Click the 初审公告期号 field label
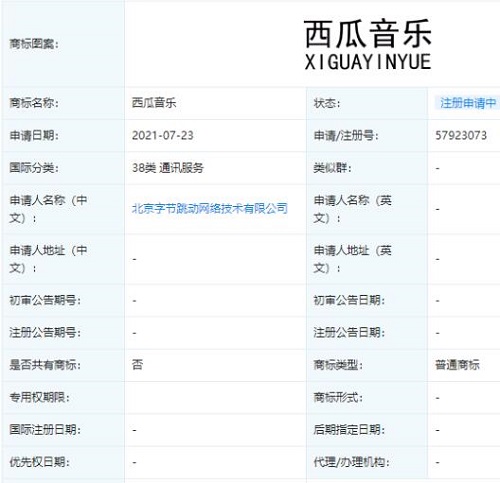This screenshot has height=483, width=500. pos(45,300)
